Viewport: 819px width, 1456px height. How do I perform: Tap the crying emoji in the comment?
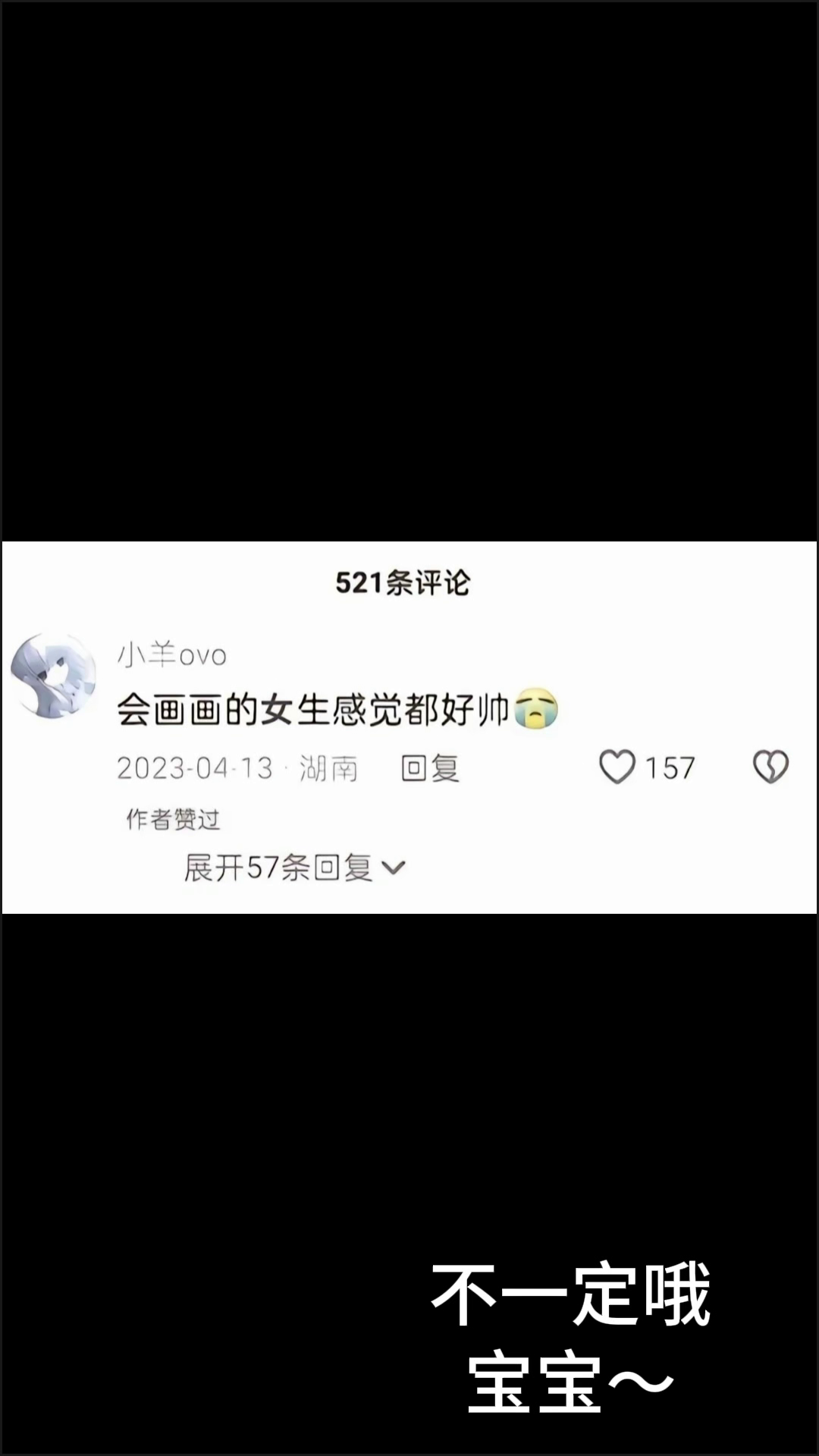pyautogui.click(x=536, y=709)
